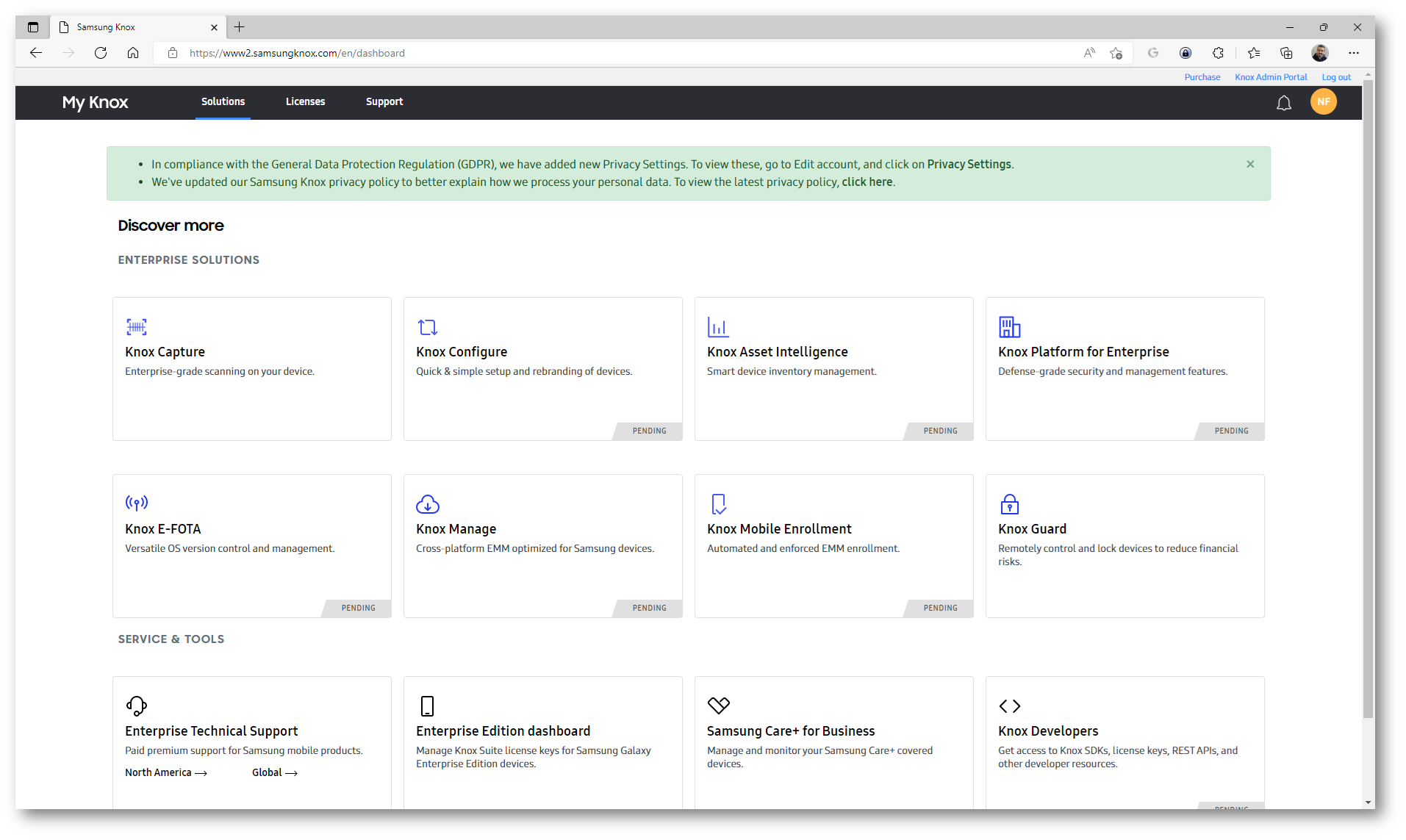Open the tab actions menu icon
This screenshot has width=1406, height=840.
pyautogui.click(x=33, y=27)
